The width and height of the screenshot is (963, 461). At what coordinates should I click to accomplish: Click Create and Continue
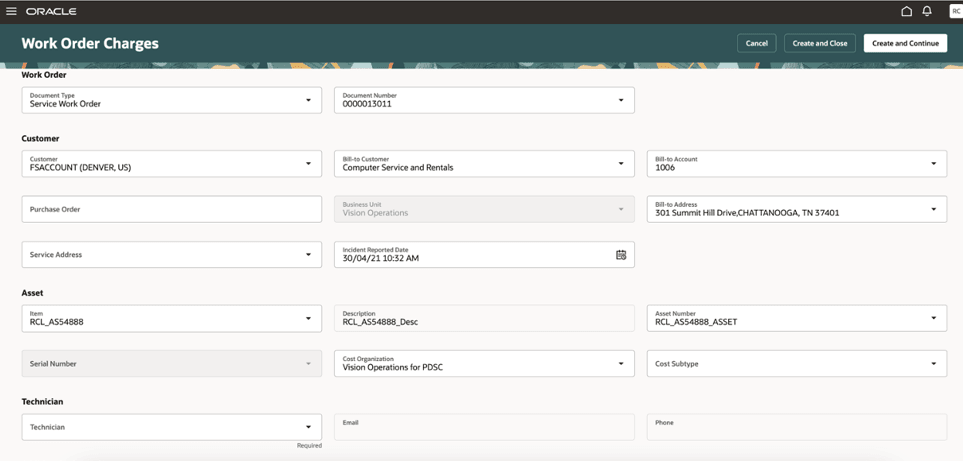[x=905, y=43]
